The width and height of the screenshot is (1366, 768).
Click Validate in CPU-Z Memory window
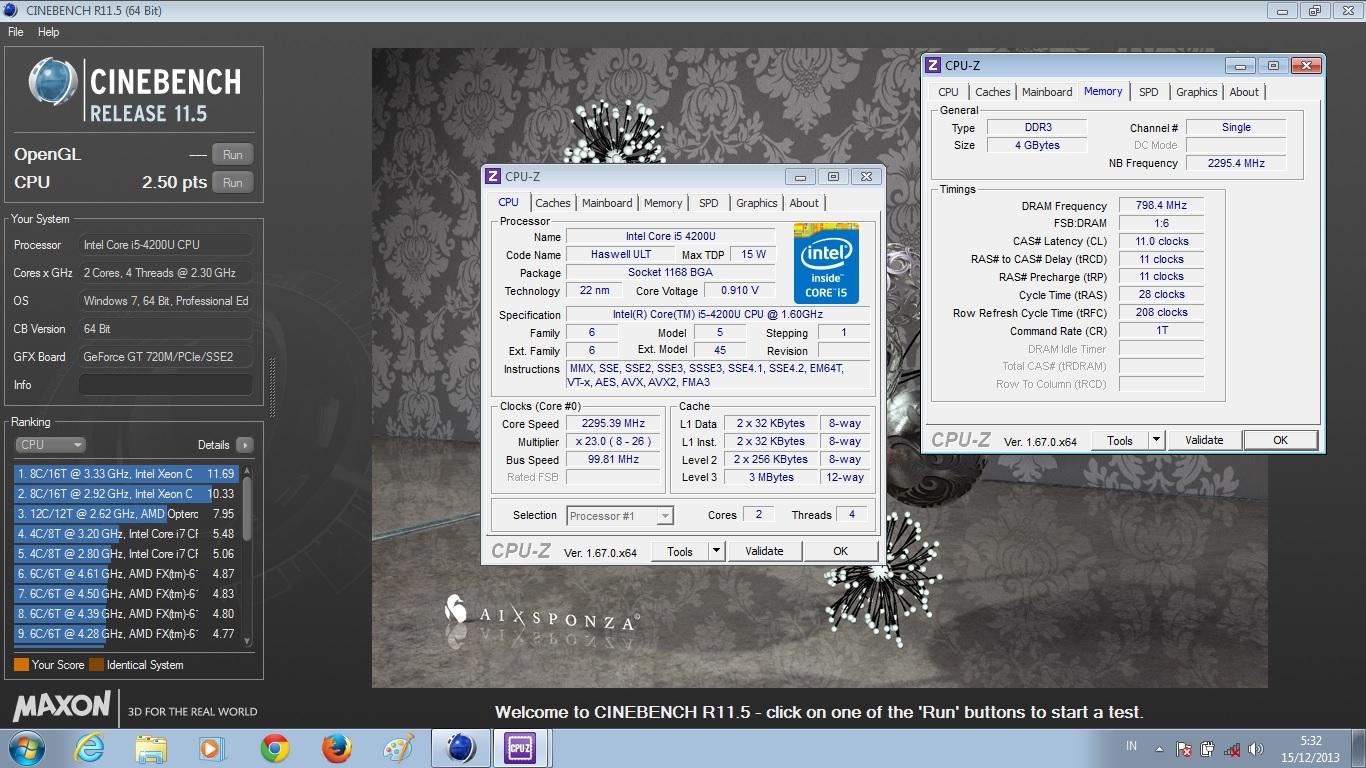(1204, 440)
